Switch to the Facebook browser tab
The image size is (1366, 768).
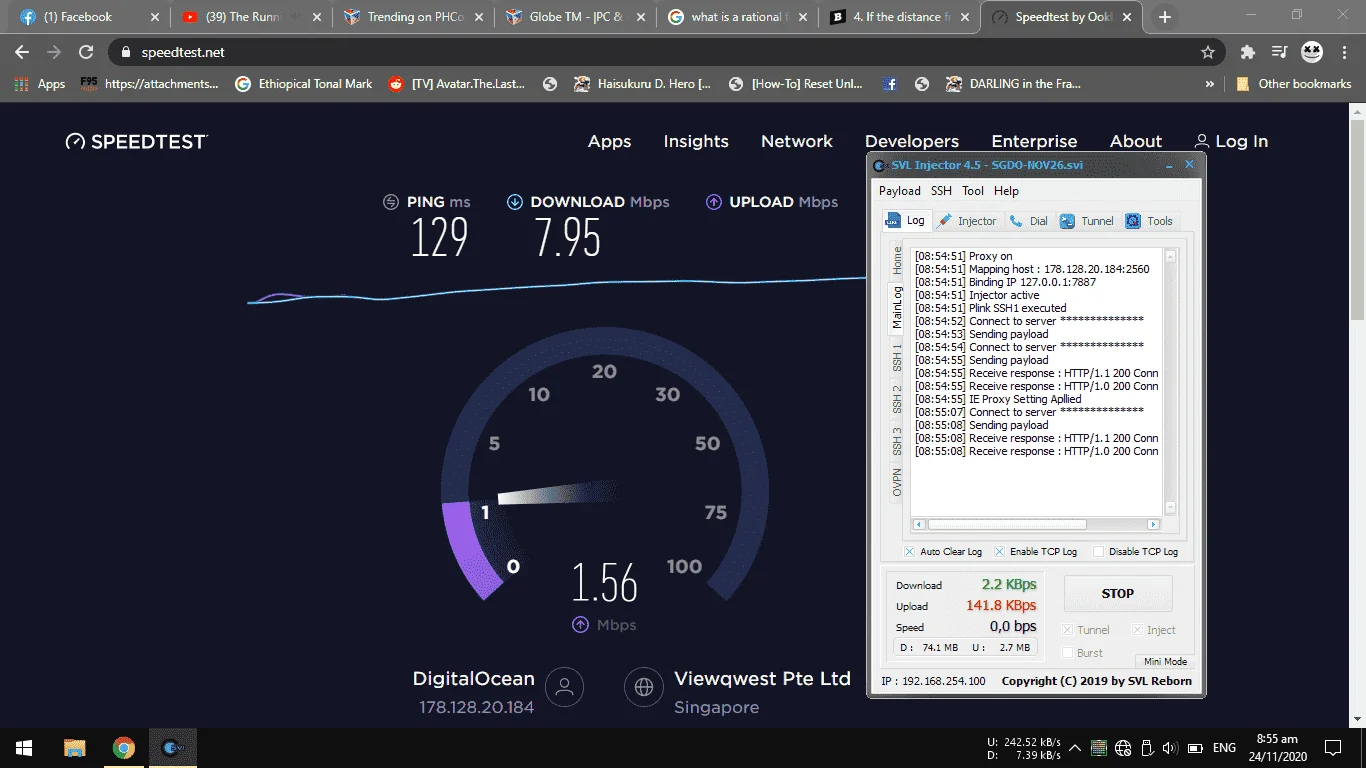90,17
